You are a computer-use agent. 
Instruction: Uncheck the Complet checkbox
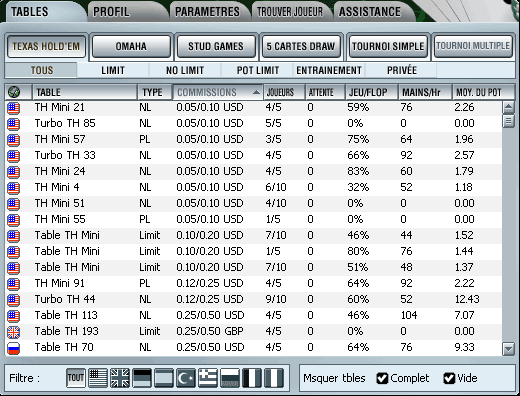[382, 378]
